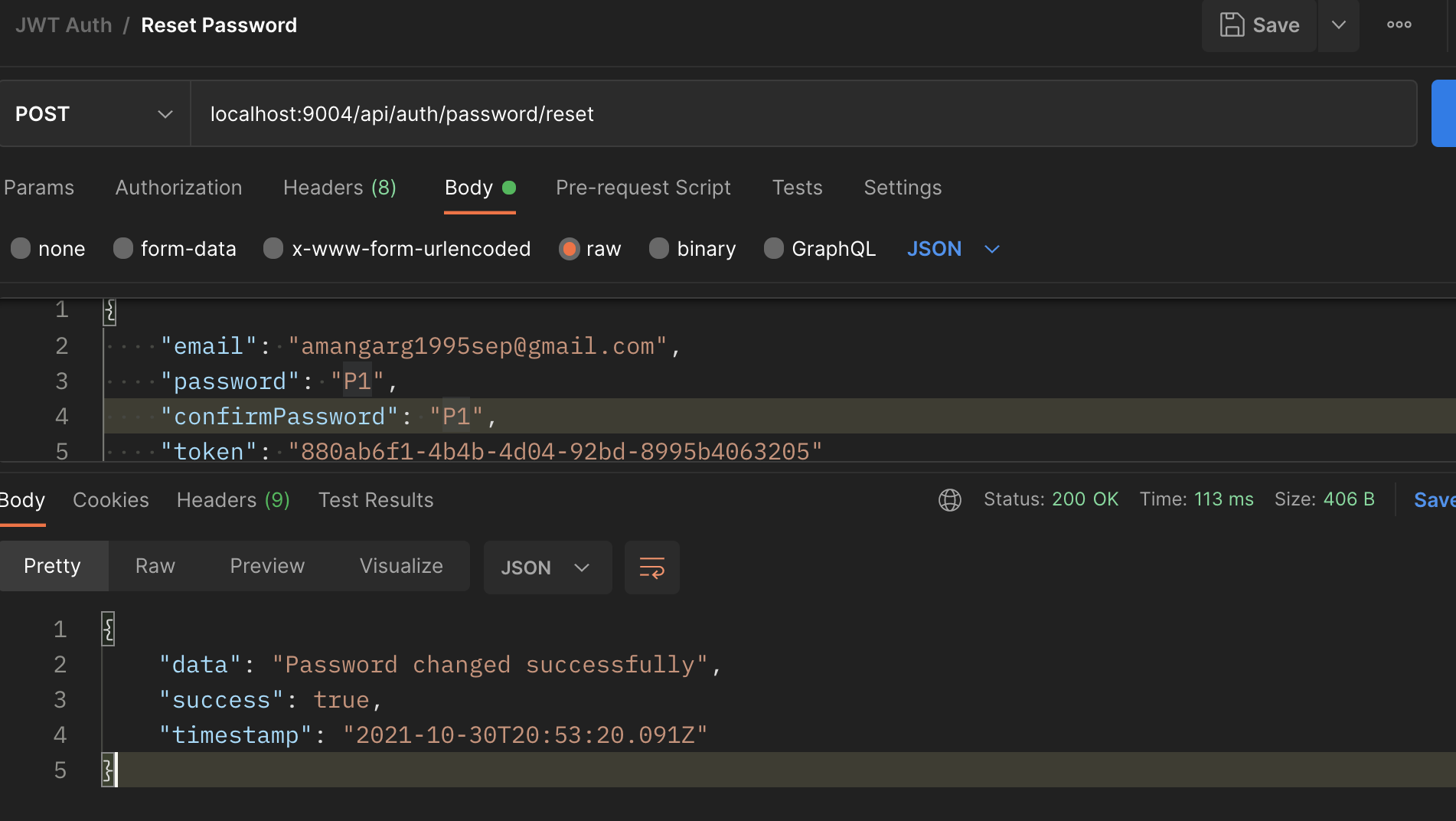Click the token value in request body
This screenshot has width=1456, height=821.
[555, 452]
